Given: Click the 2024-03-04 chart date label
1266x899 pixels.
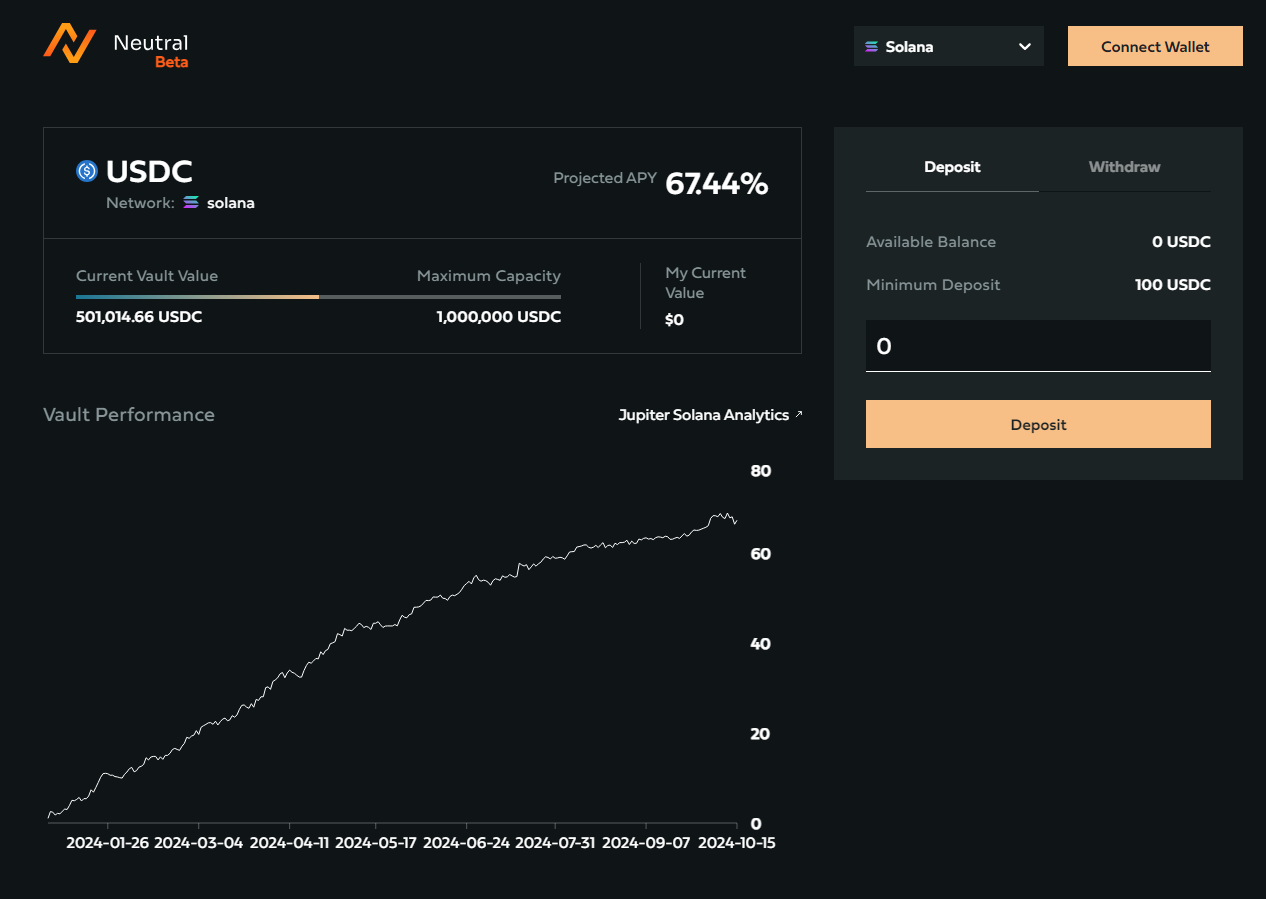Looking at the screenshot, I should pyautogui.click(x=199, y=843).
